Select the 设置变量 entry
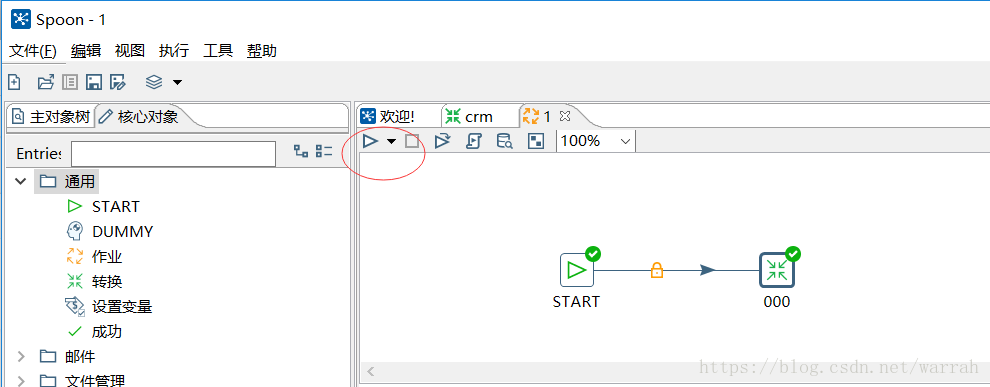Screen dimensions: 990x387 (x=109, y=307)
